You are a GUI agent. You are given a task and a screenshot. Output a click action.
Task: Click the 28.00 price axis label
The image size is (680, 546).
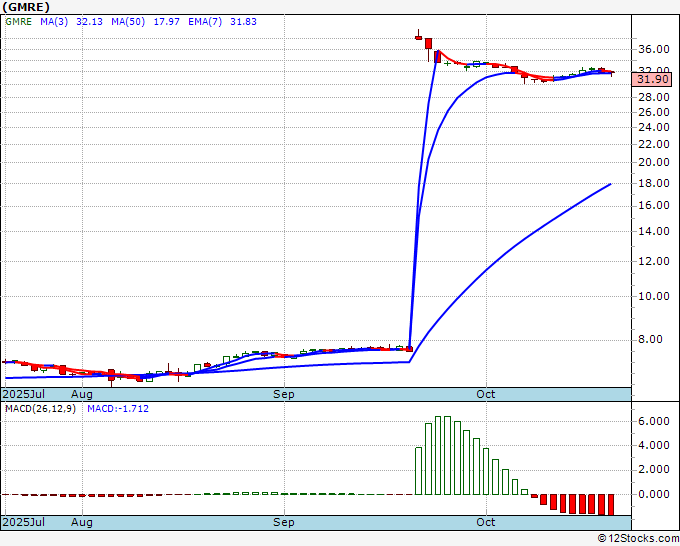click(x=654, y=97)
